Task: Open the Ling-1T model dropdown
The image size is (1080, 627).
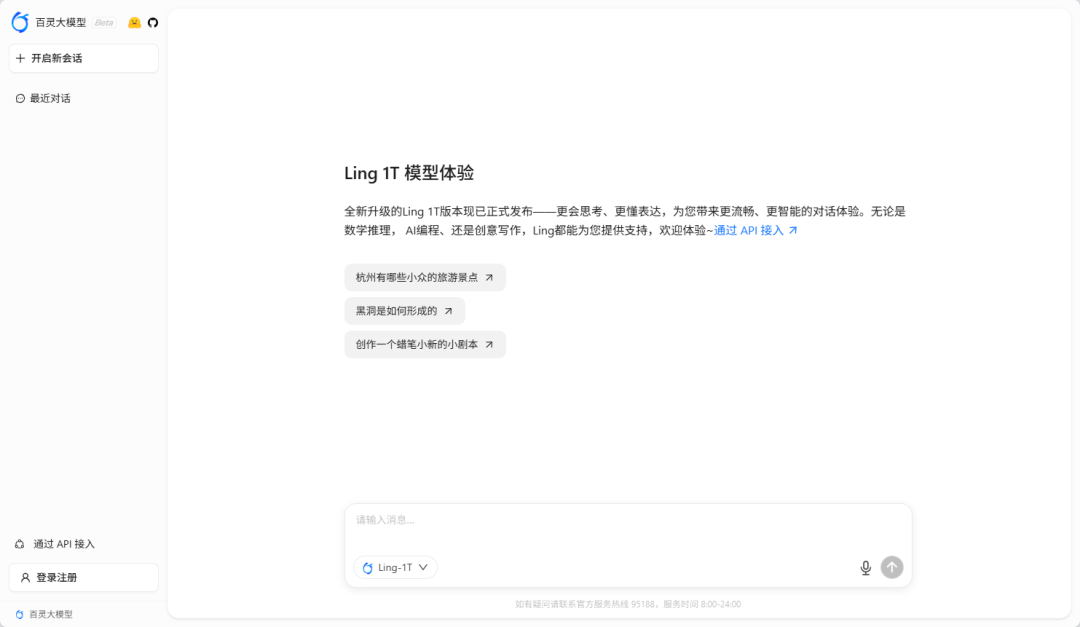Action: click(395, 567)
